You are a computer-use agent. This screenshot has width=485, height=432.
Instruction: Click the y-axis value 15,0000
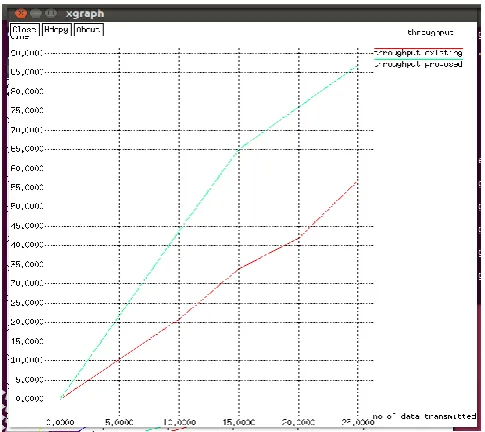pos(27,341)
